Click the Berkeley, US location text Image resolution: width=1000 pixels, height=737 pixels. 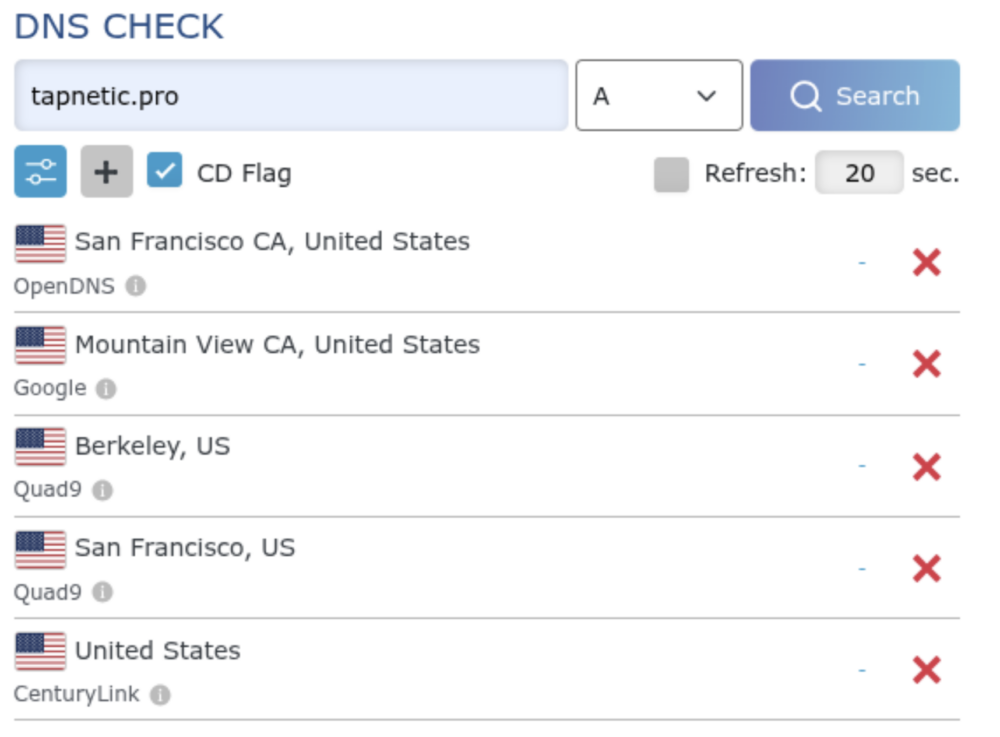(152, 446)
